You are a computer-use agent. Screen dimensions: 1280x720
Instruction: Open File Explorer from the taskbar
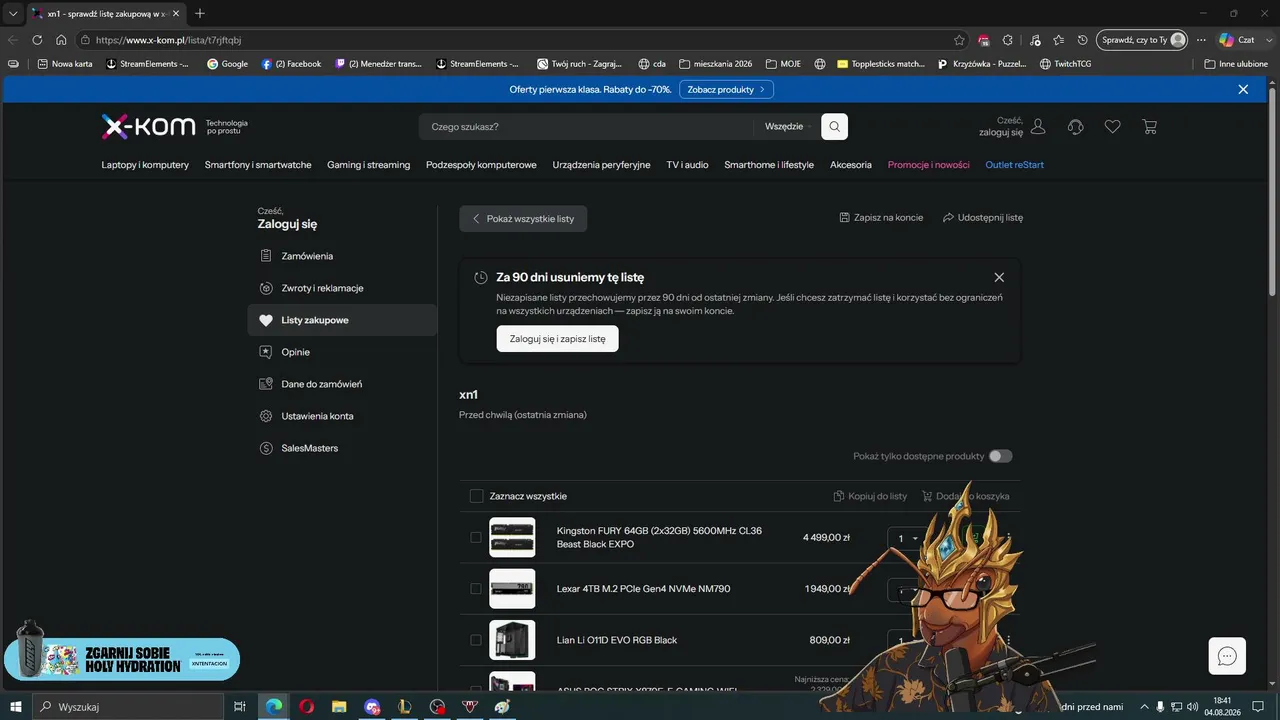click(x=339, y=707)
